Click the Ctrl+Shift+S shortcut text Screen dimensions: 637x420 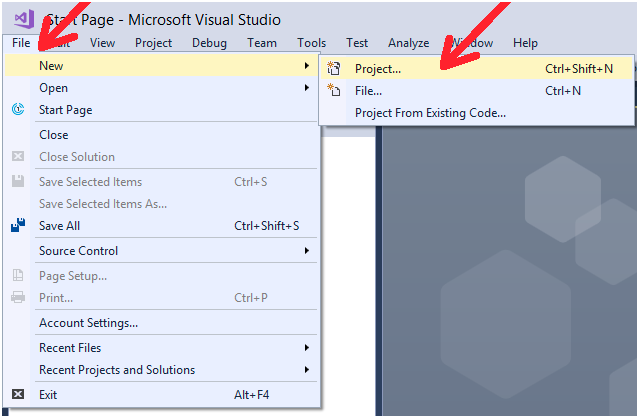(x=266, y=225)
